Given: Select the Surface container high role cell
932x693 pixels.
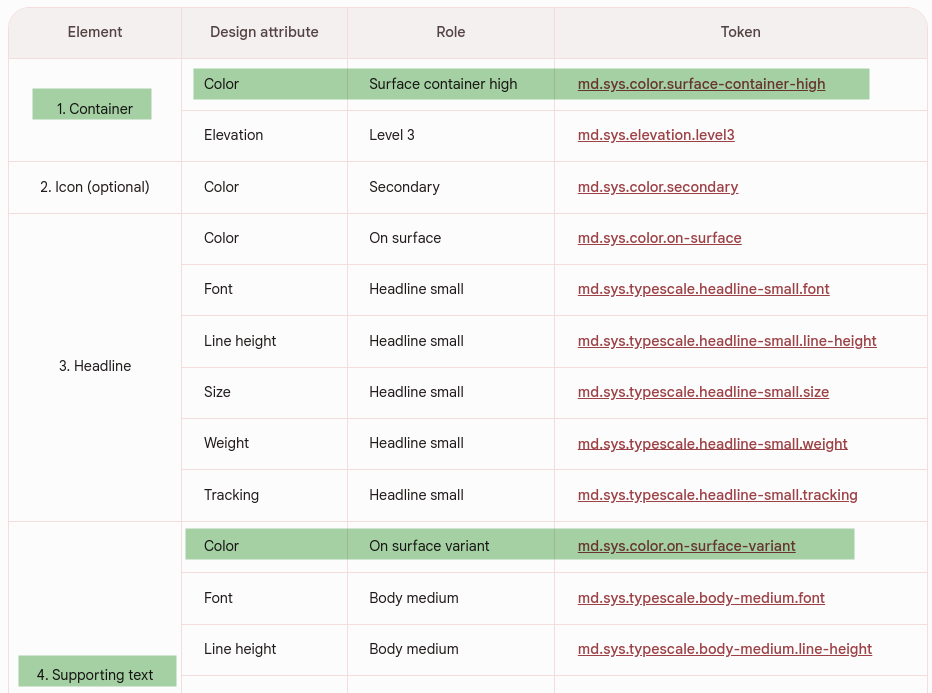Looking at the screenshot, I should click(x=442, y=84).
